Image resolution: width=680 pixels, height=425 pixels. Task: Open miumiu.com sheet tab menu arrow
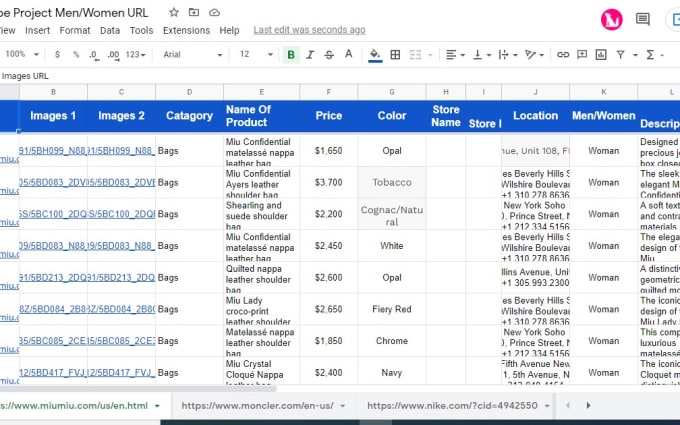click(x=157, y=406)
